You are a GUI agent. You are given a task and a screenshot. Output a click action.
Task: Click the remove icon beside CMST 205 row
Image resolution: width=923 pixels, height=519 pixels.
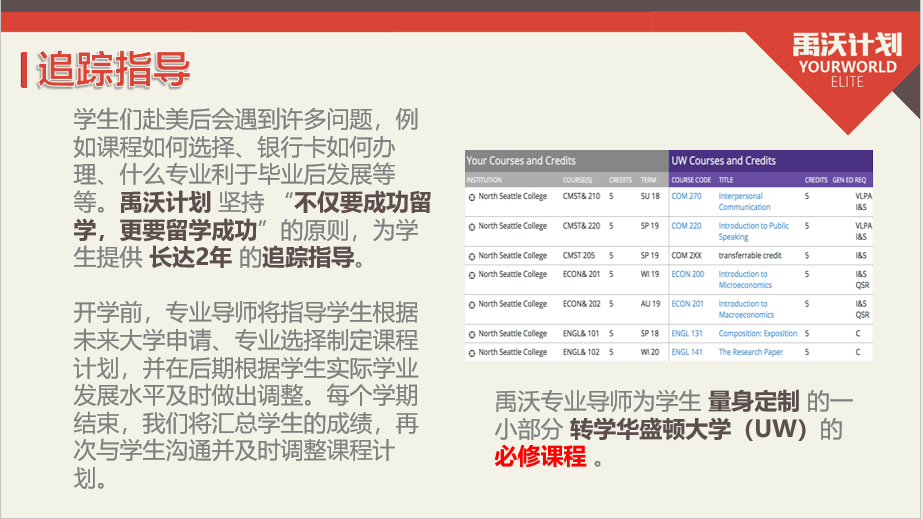472,256
